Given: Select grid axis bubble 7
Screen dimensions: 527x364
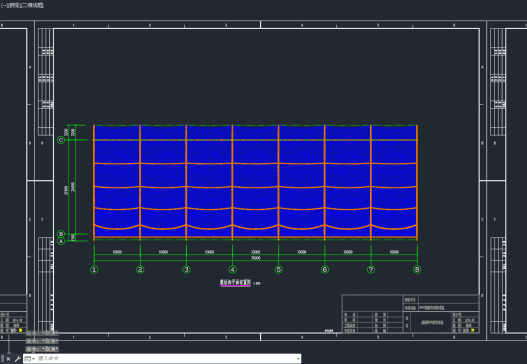Looking at the screenshot, I should click(371, 270).
